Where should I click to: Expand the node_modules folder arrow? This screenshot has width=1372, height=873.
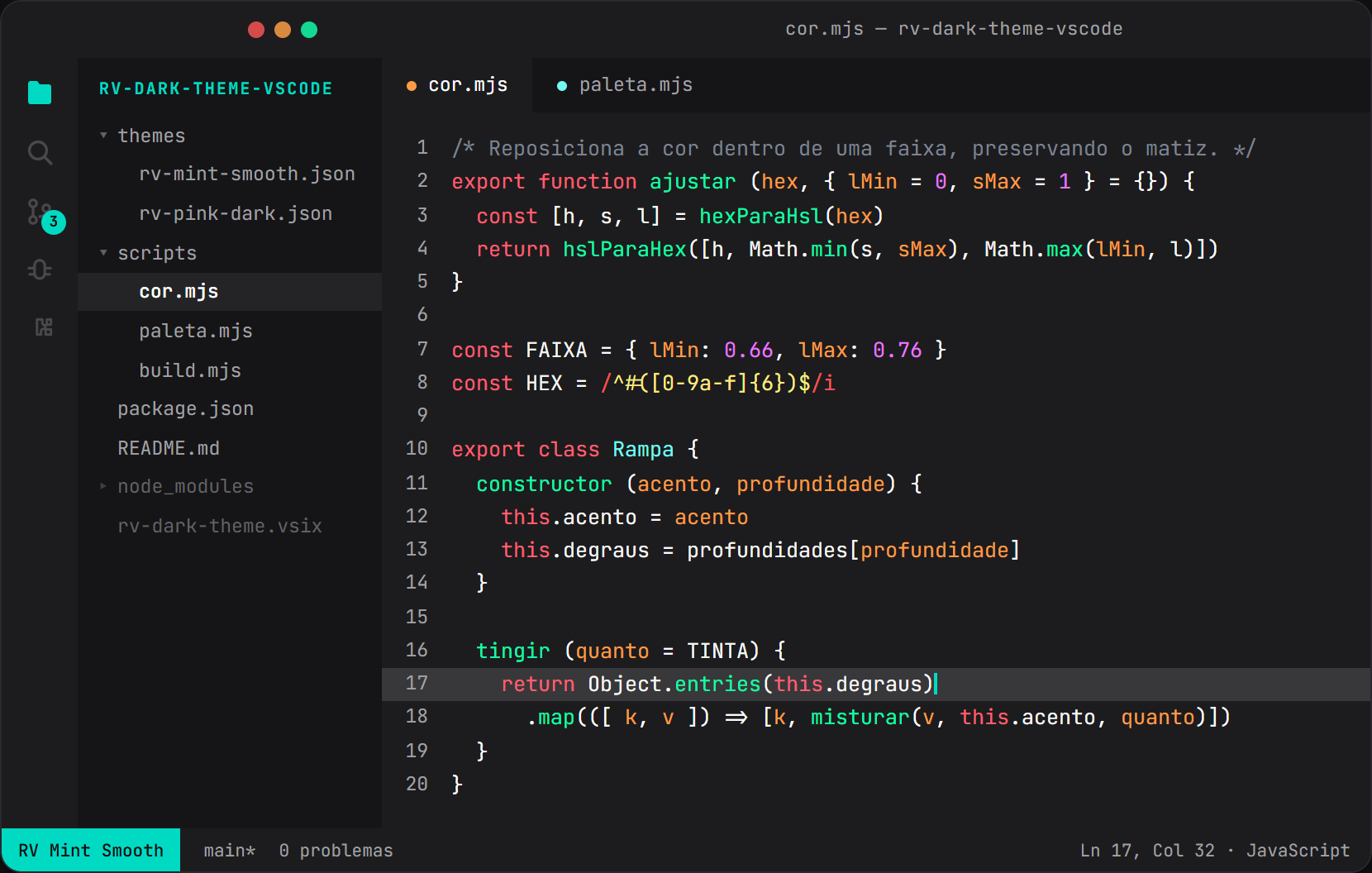click(x=103, y=486)
